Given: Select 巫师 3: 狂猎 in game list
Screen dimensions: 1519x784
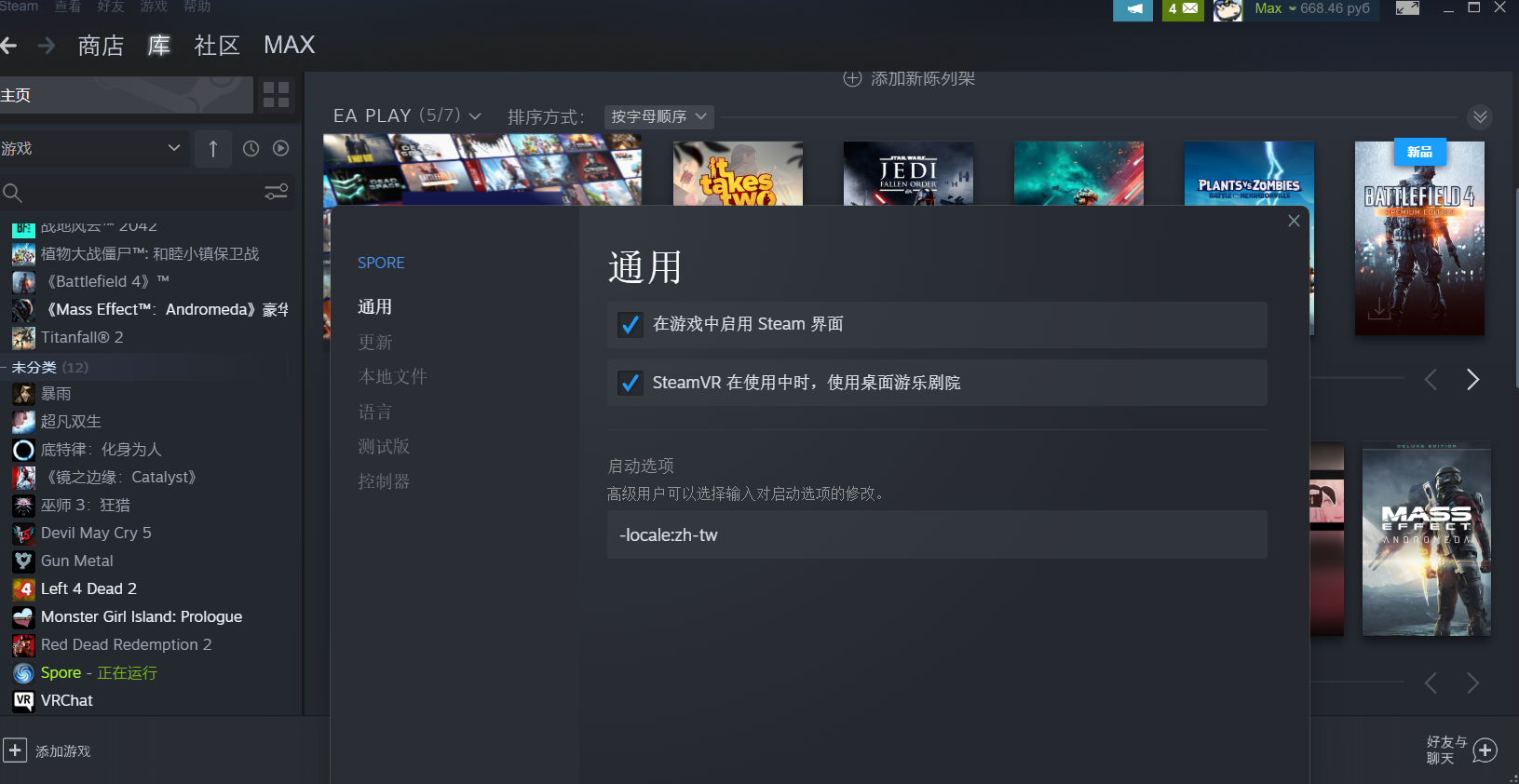Looking at the screenshot, I should (85, 506).
